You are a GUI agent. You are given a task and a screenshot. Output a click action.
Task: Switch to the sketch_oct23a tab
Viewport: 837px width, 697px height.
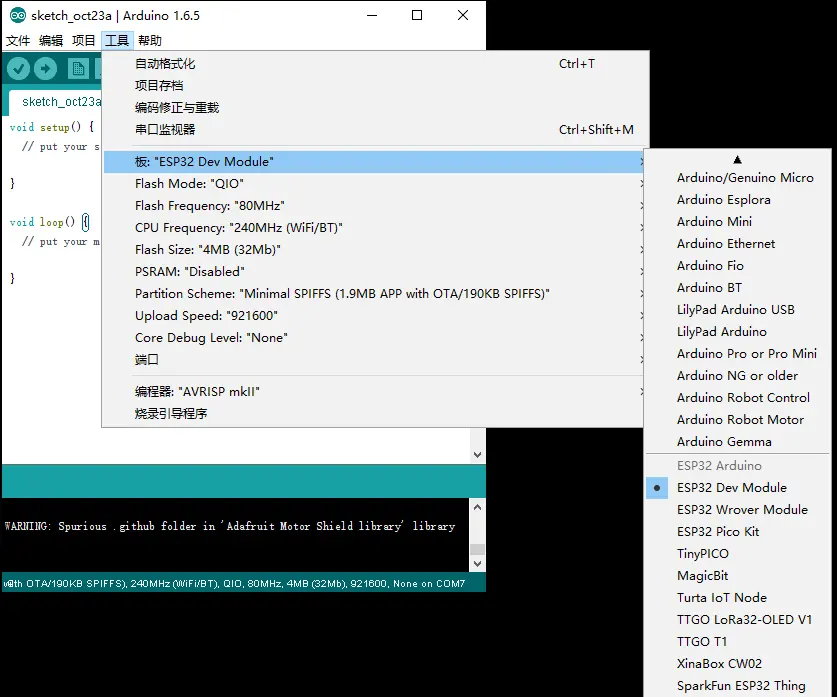[x=59, y=102]
